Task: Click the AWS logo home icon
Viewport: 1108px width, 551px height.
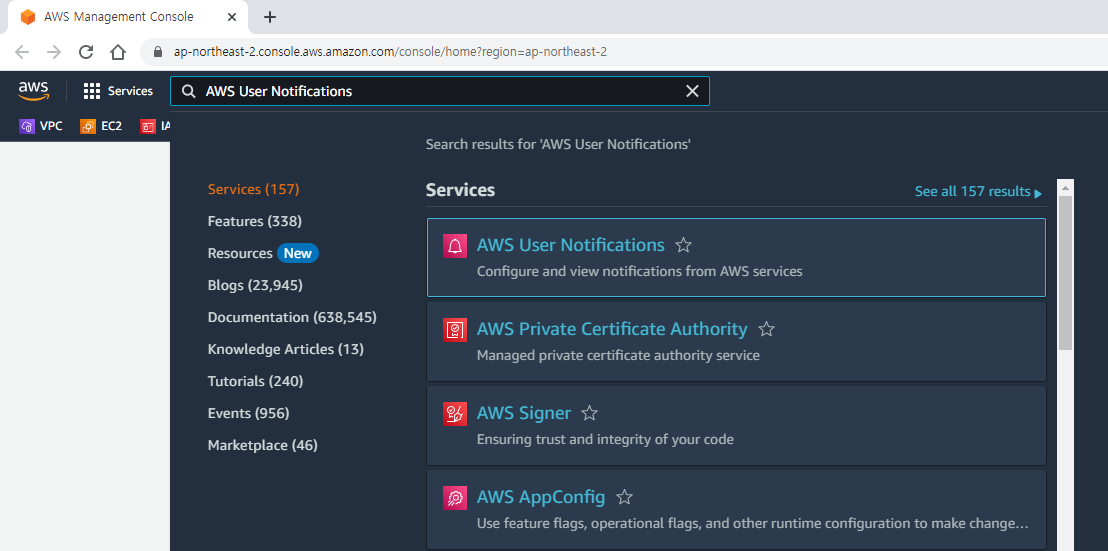Action: (x=34, y=90)
